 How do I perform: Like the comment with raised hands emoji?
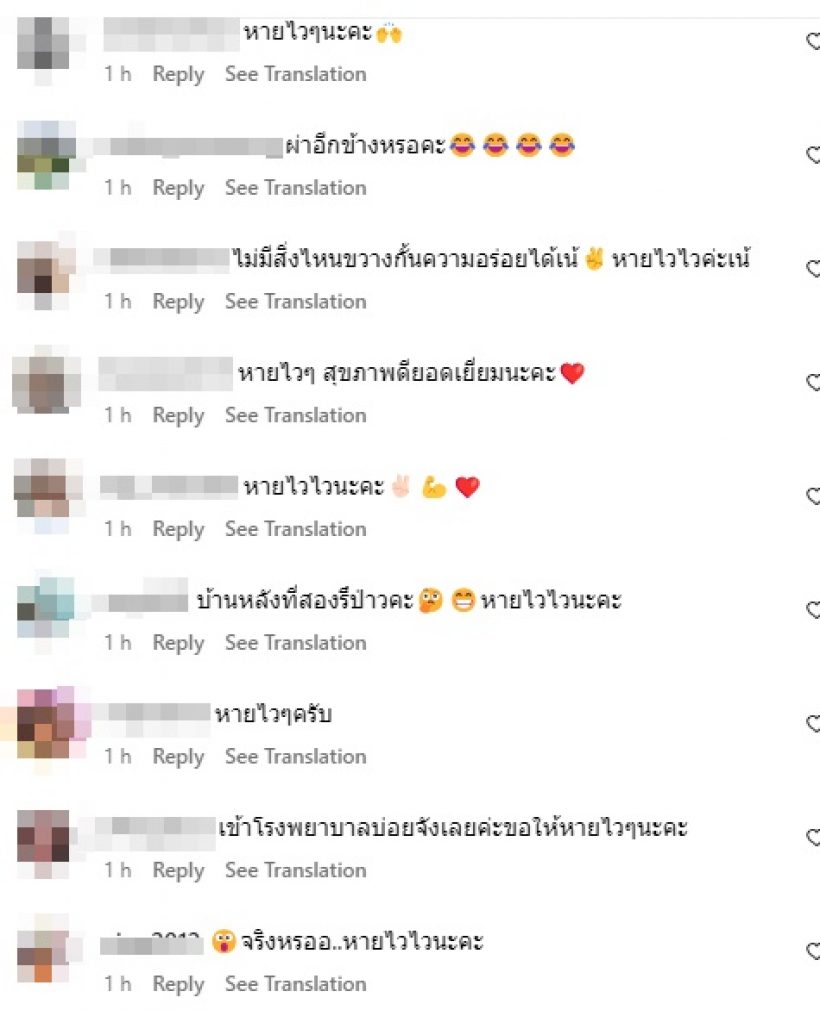tap(814, 41)
